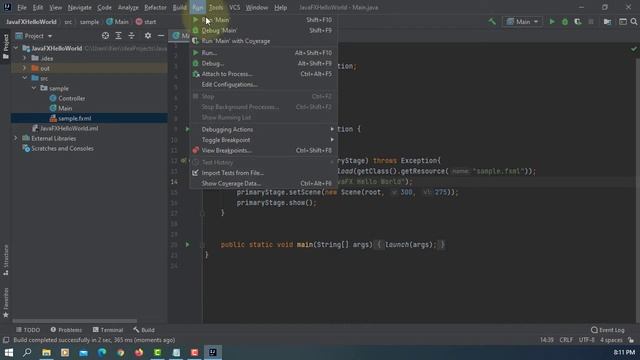The width and height of the screenshot is (640, 360).
Task: Run with coverage from the toolbar icon
Action: tap(578, 22)
